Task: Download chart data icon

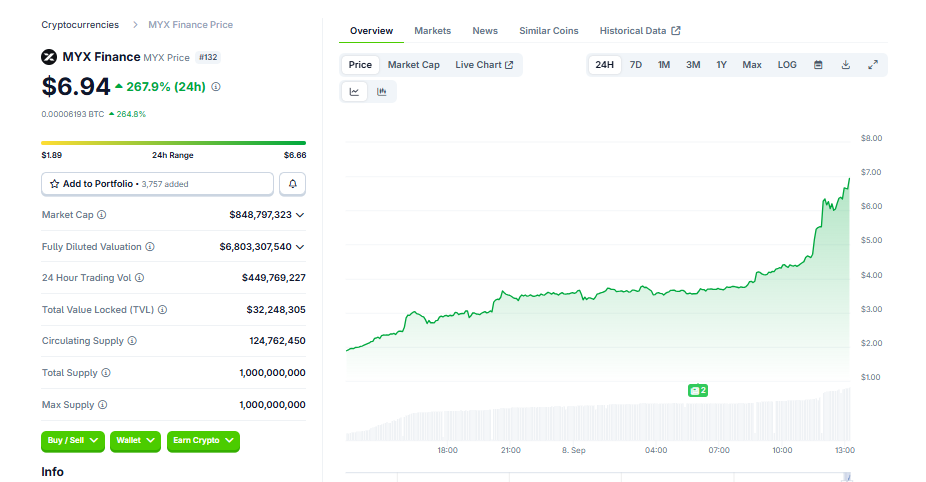Action: pos(846,65)
